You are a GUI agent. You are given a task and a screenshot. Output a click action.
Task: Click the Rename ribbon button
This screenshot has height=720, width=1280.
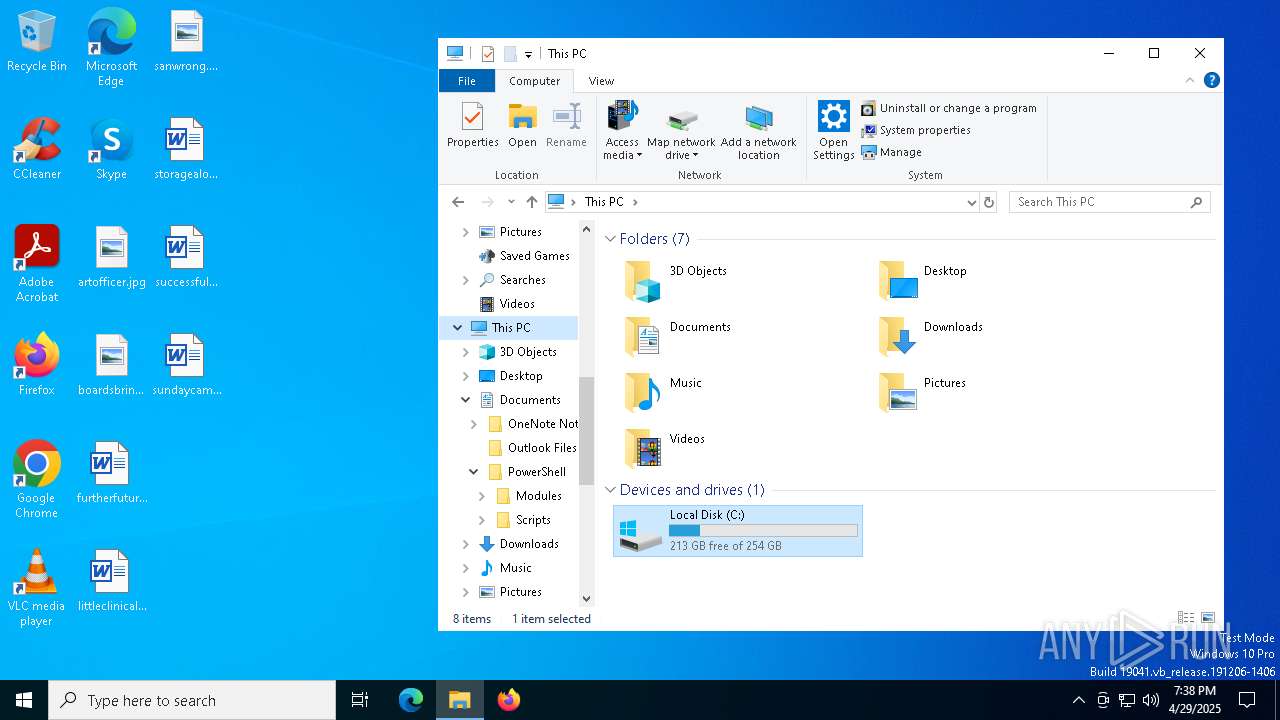click(x=566, y=125)
